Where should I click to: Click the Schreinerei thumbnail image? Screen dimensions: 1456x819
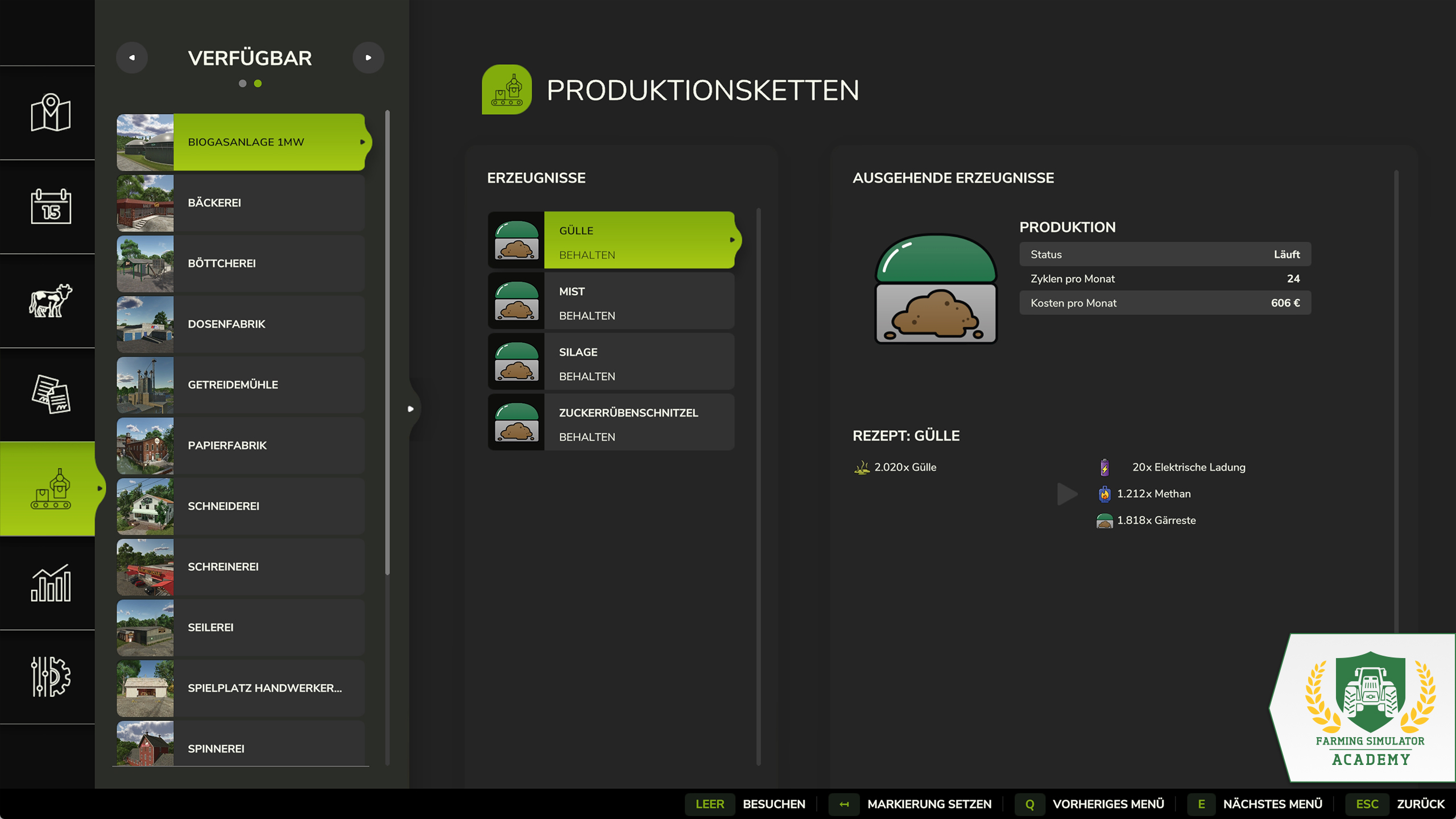(x=145, y=567)
